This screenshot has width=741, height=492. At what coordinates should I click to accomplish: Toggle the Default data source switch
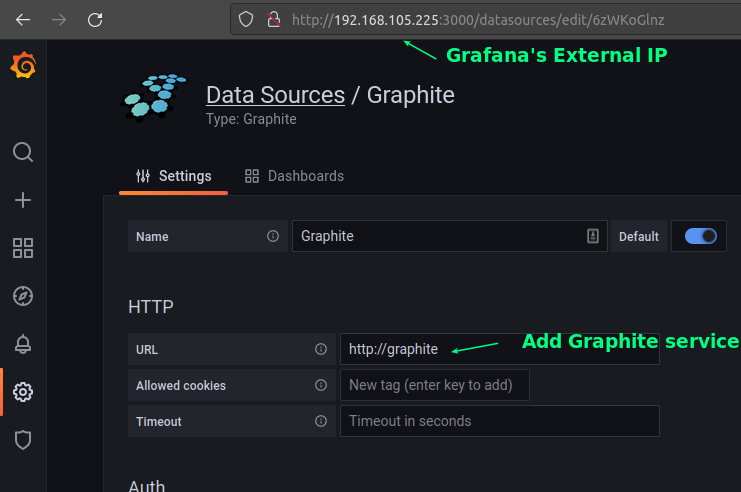click(x=700, y=236)
